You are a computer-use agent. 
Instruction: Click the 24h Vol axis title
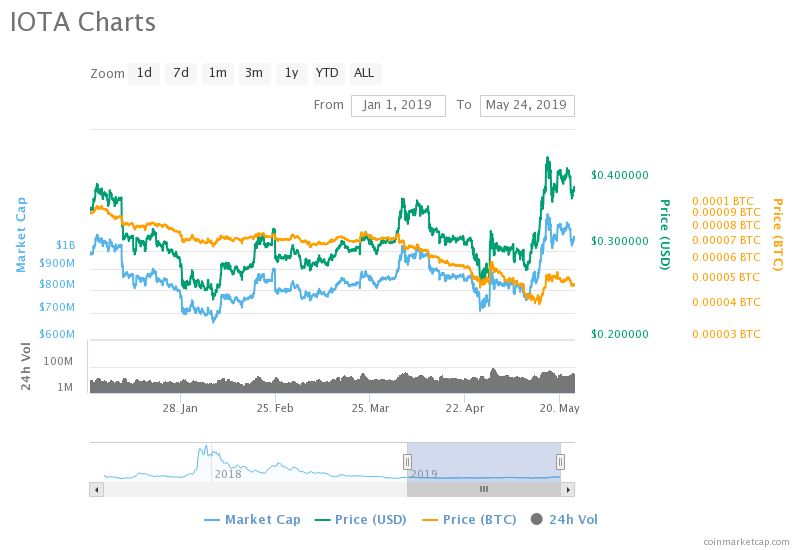tap(26, 366)
